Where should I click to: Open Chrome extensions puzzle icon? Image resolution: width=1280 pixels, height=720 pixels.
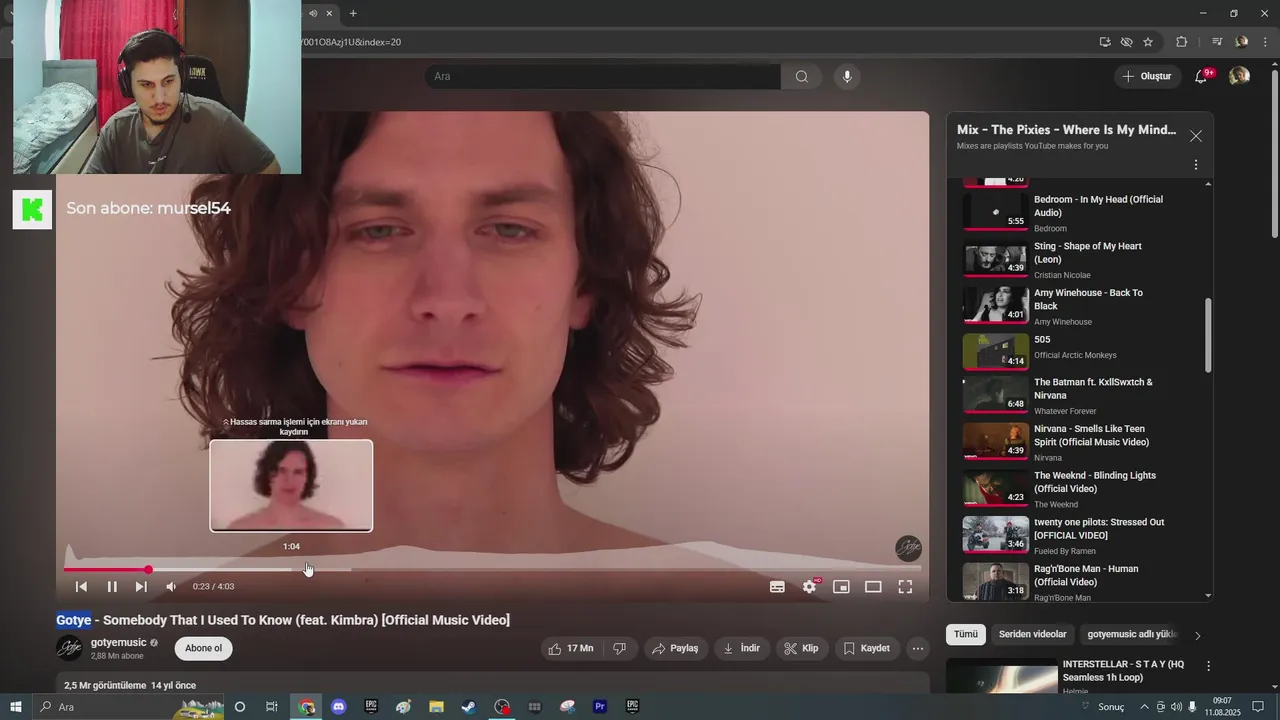point(1181,42)
